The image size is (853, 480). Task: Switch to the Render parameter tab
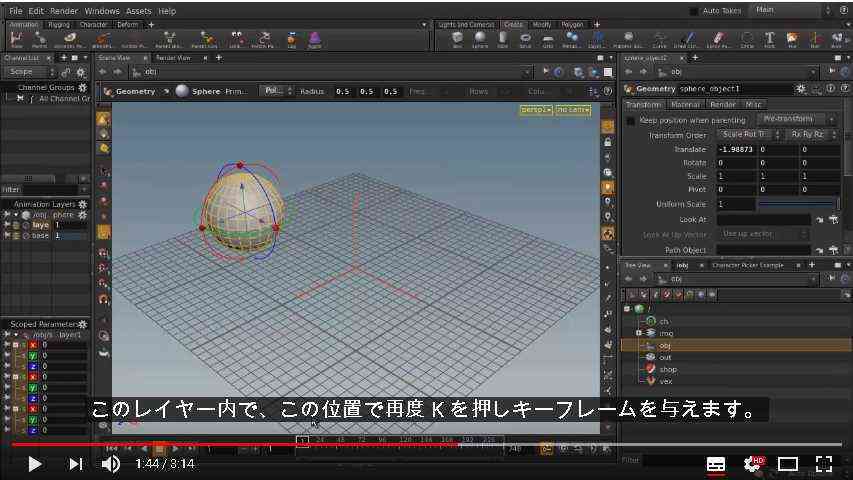[722, 104]
